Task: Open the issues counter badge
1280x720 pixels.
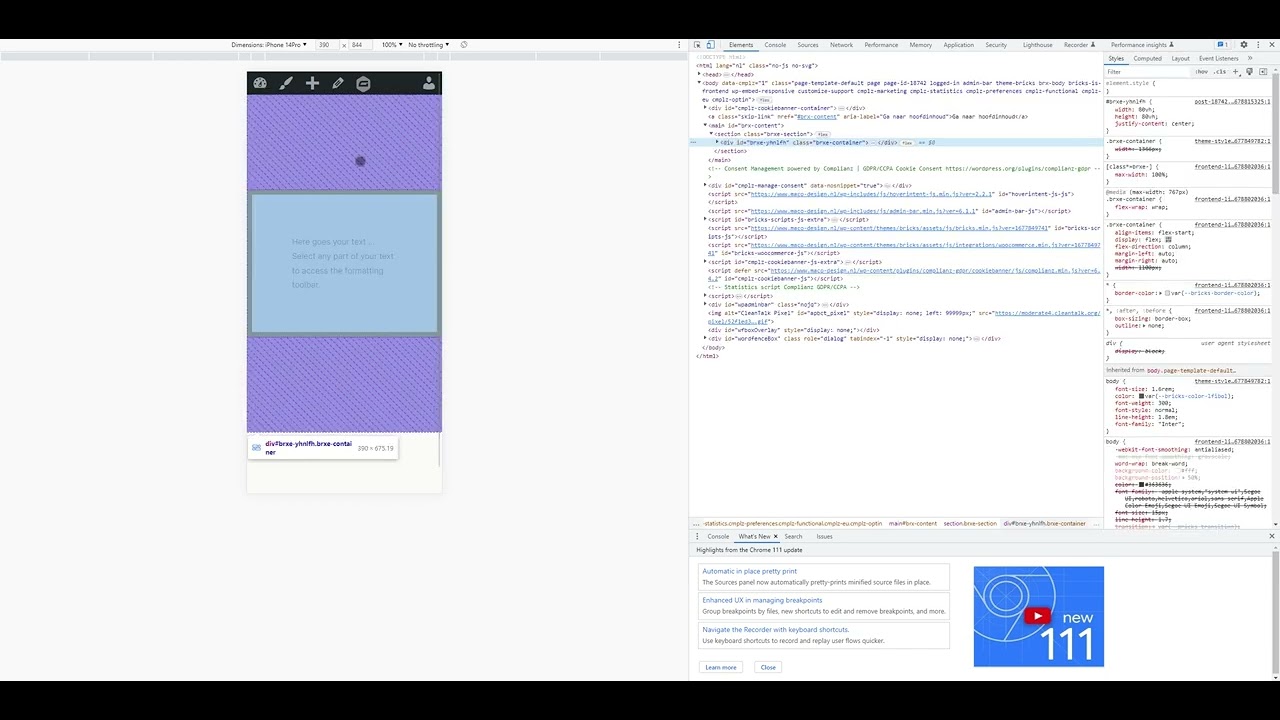Action: coord(1222,45)
